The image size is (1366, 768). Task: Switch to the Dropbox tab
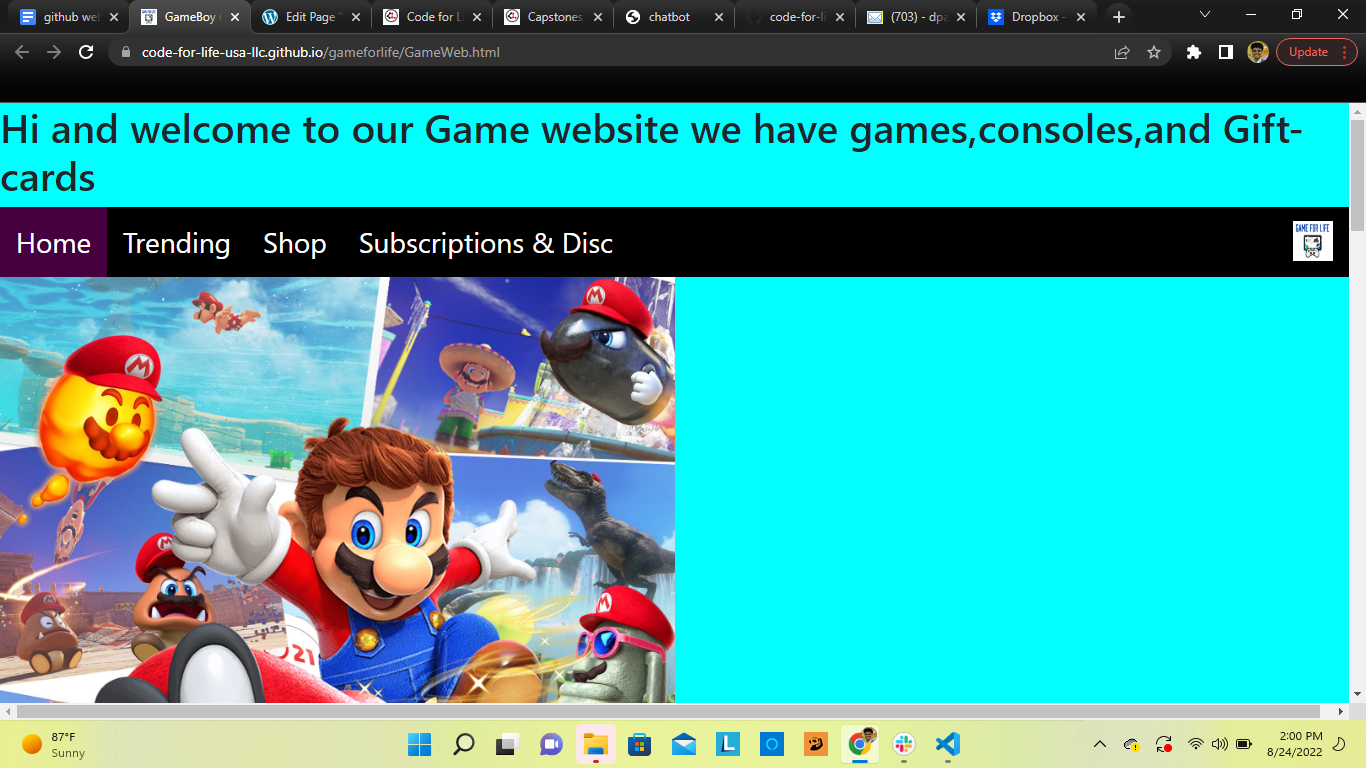(1036, 17)
